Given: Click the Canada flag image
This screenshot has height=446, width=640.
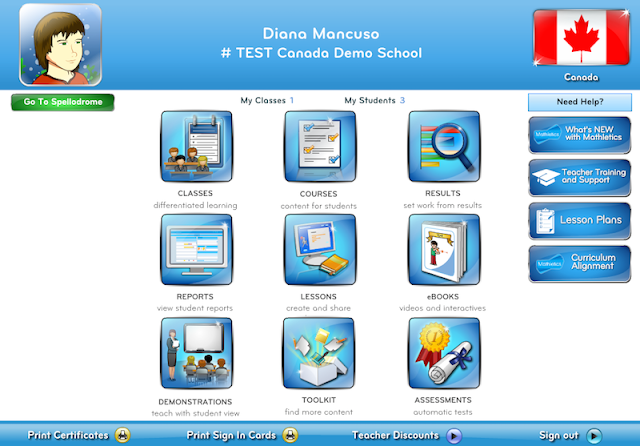Looking at the screenshot, I should tap(581, 38).
